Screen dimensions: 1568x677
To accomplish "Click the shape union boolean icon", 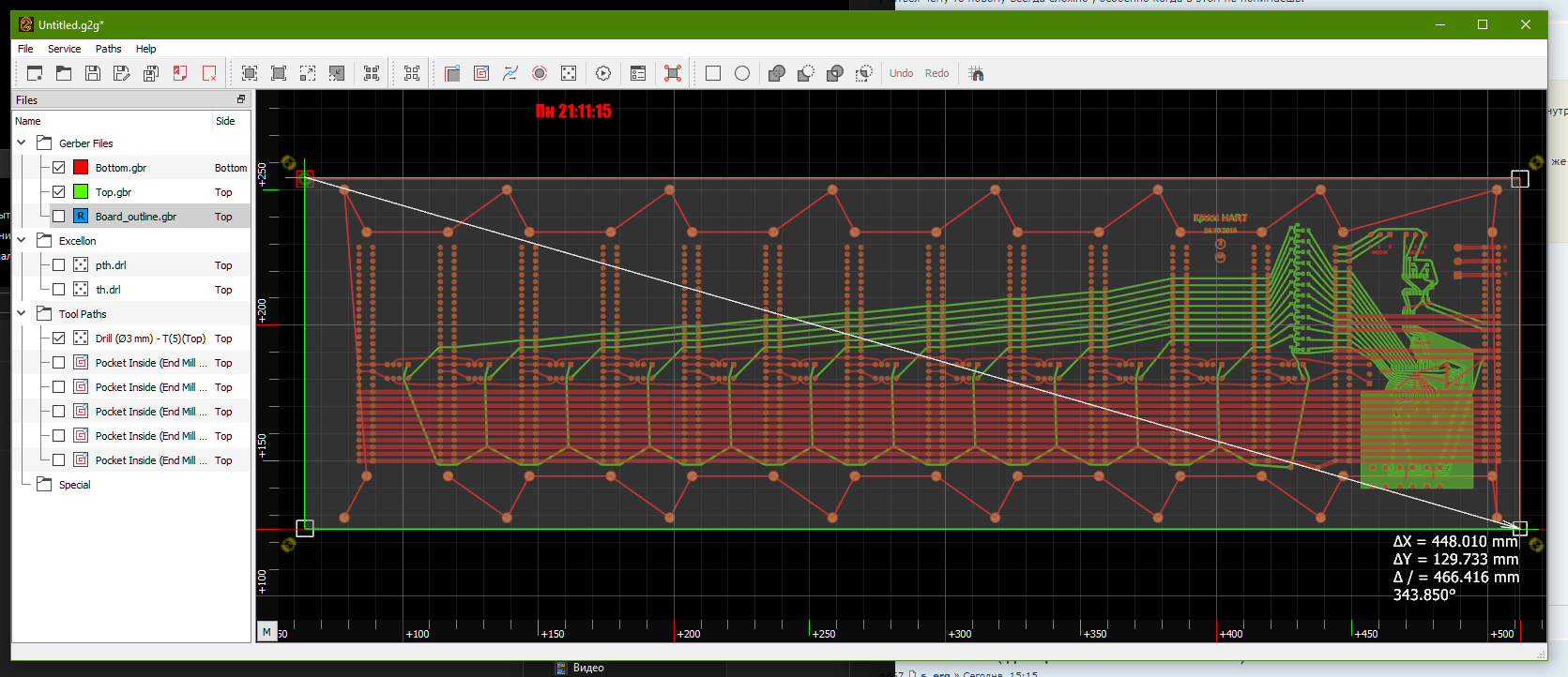I will [x=777, y=73].
